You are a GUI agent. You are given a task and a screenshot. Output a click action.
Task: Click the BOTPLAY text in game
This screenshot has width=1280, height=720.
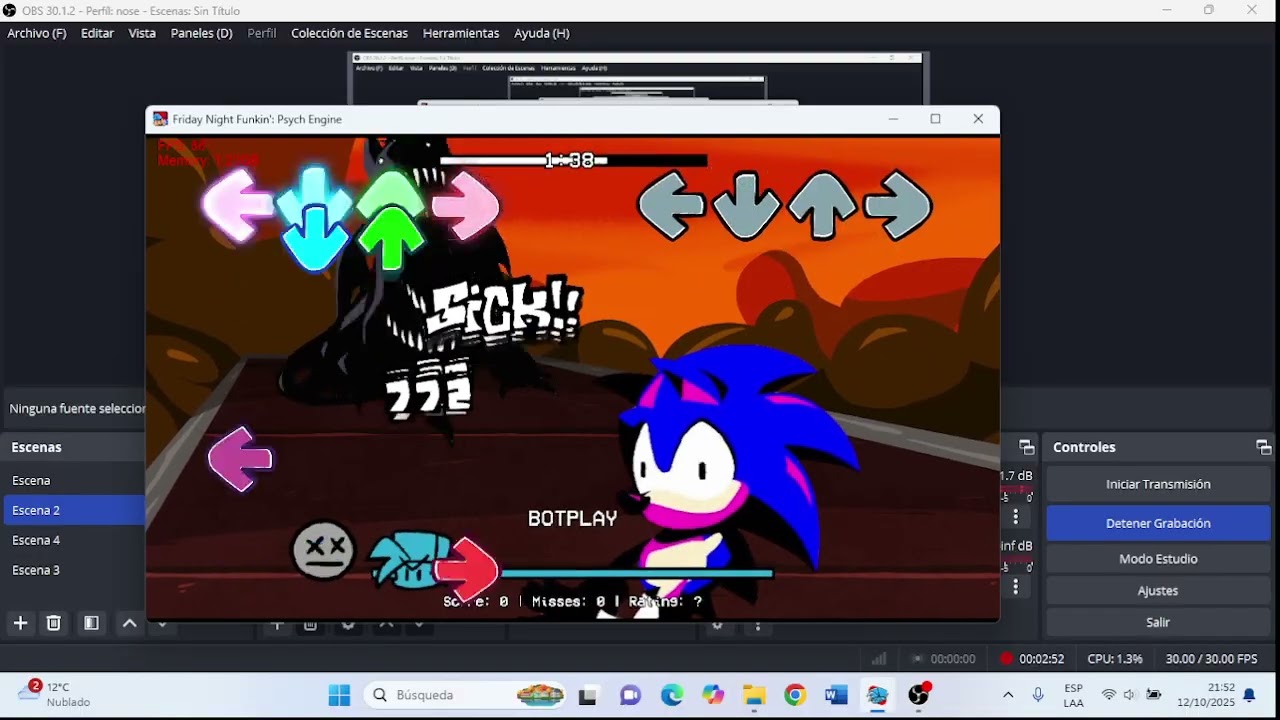pyautogui.click(x=572, y=518)
